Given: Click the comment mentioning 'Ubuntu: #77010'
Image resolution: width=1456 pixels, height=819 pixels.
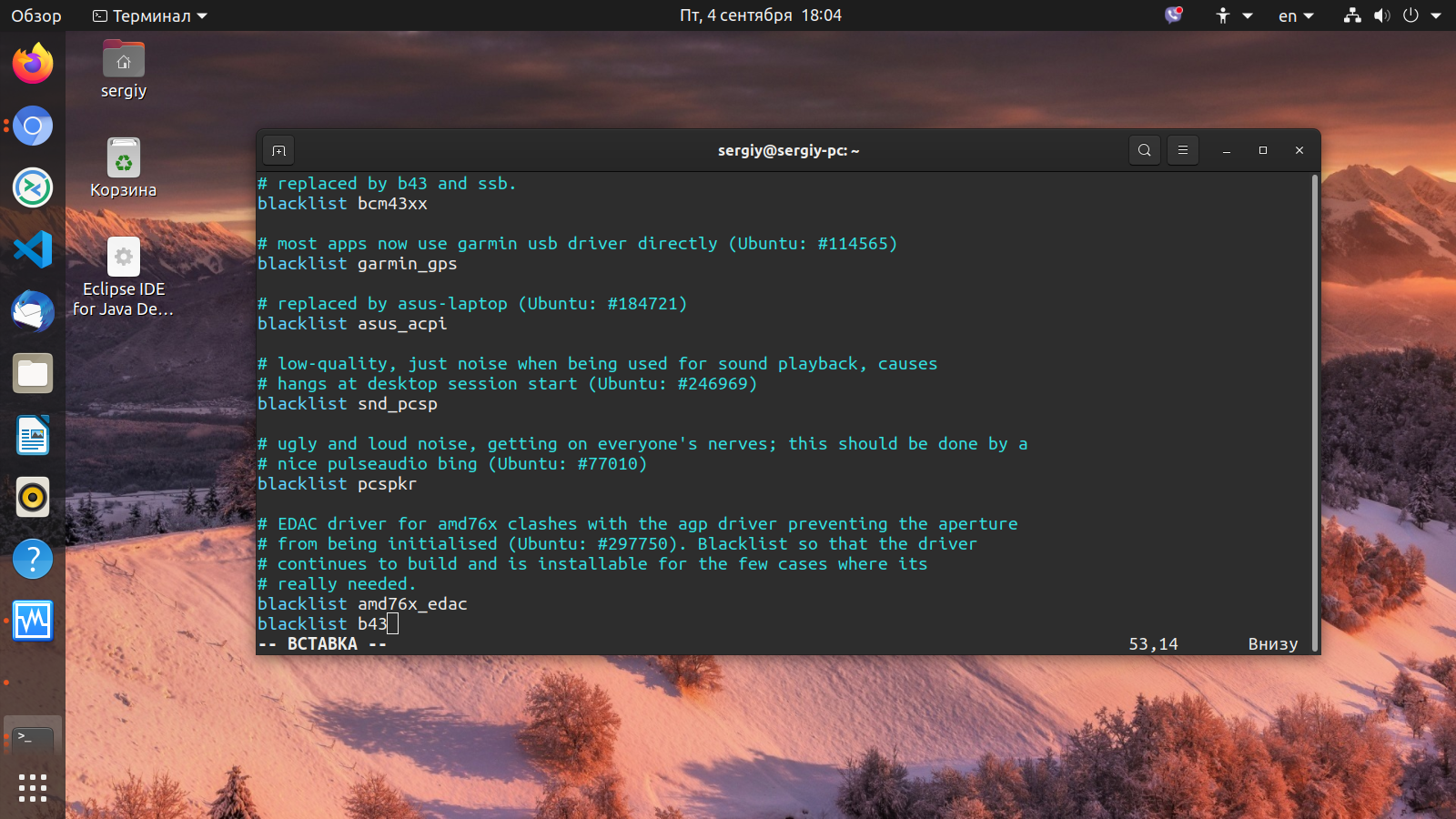Looking at the screenshot, I should click(452, 464).
